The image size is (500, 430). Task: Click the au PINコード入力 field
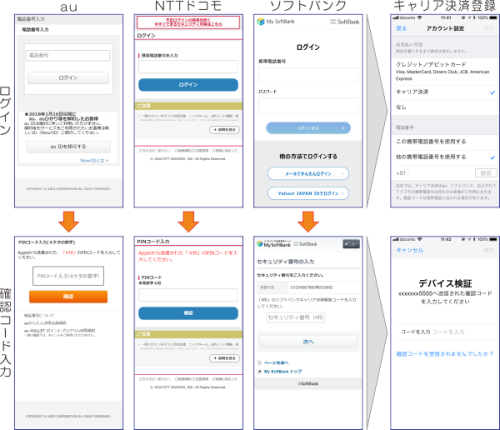point(68,276)
